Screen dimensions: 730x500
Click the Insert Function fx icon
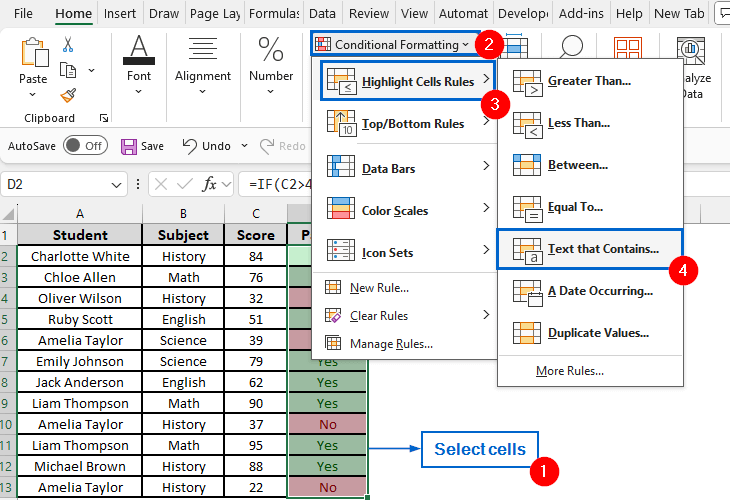click(210, 184)
